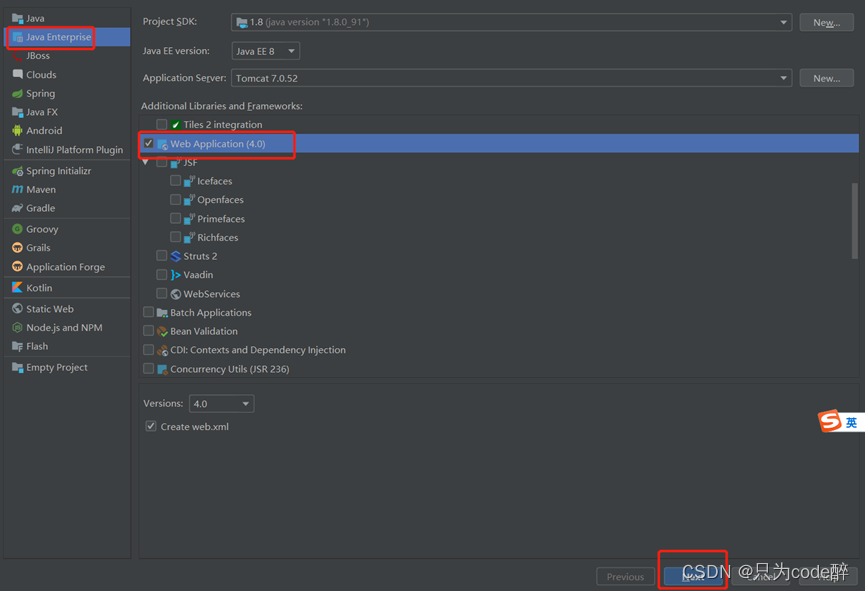Open the Versions dropdown
Viewport: 865px width, 591px height.
click(246, 403)
